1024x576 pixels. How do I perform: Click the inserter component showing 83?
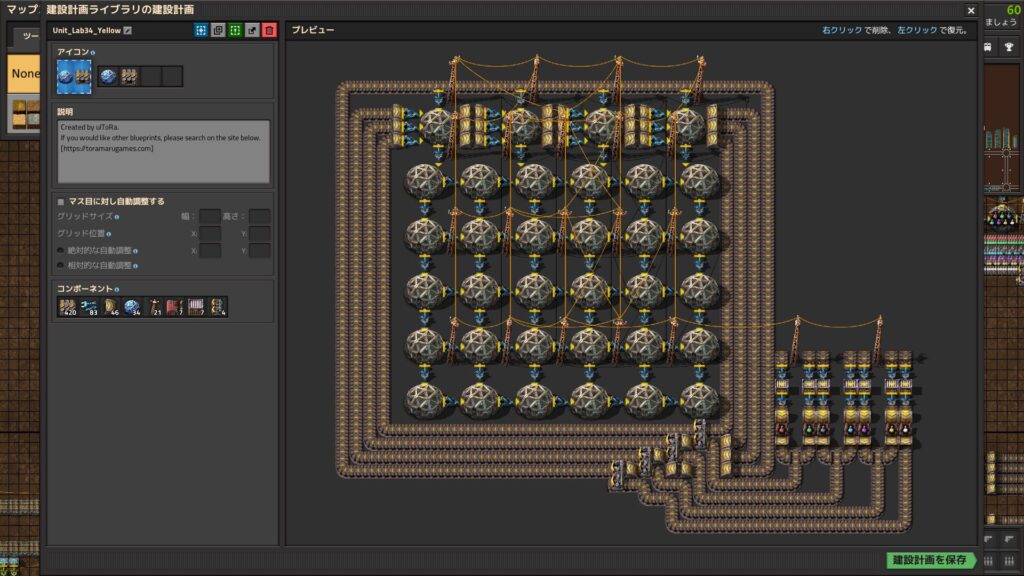pos(89,307)
